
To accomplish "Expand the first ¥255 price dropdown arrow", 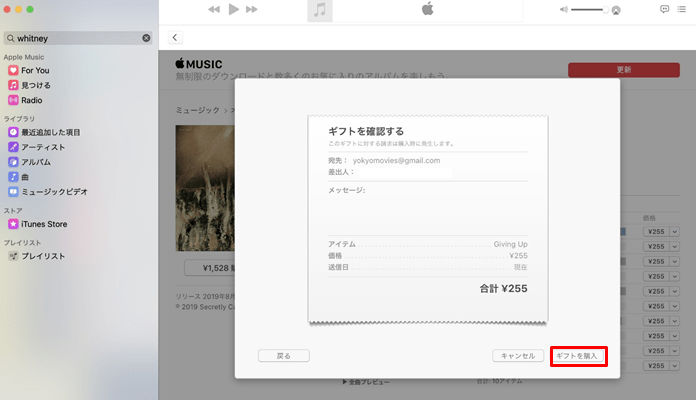I will coord(674,232).
